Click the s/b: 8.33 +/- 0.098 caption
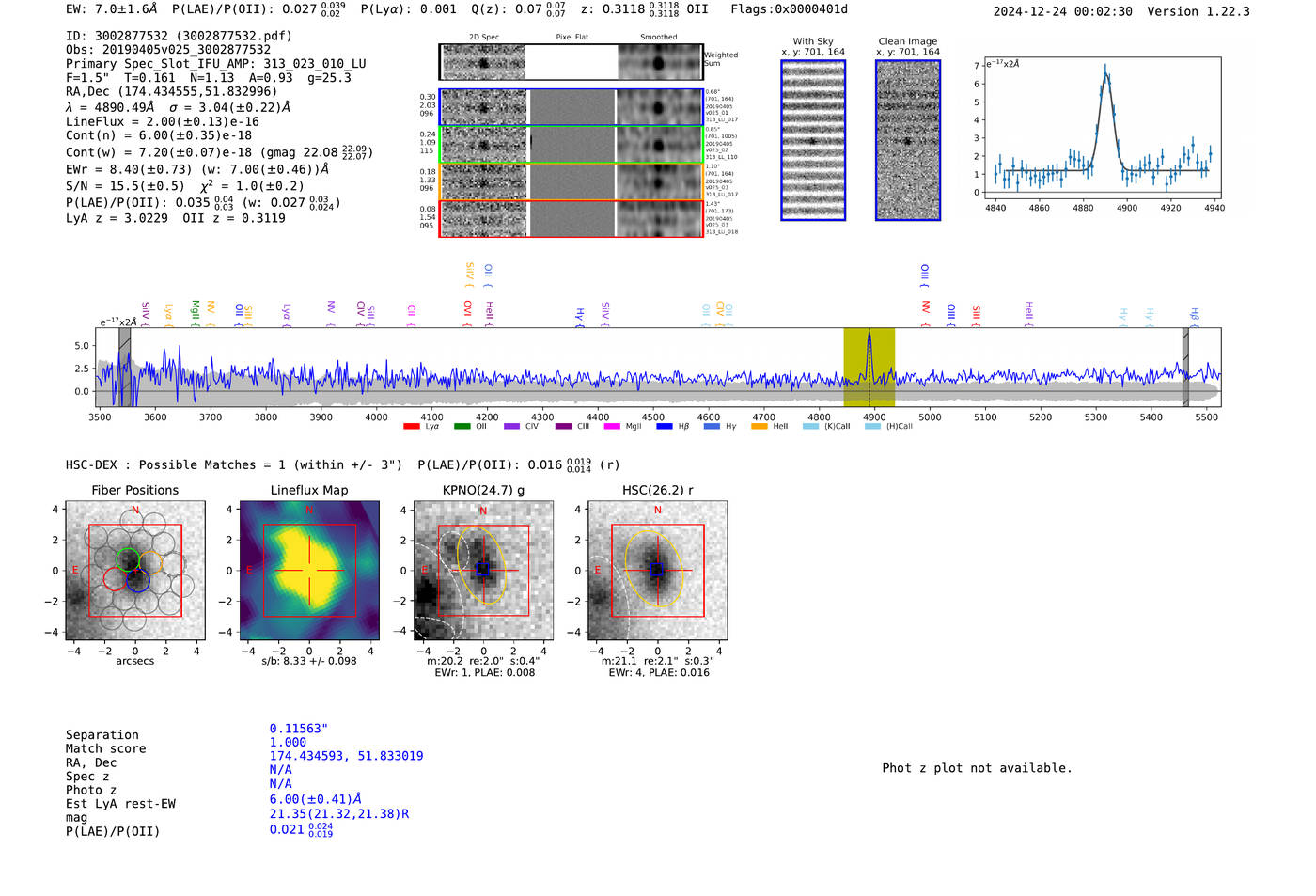This screenshot has width=1316, height=896. click(x=309, y=661)
